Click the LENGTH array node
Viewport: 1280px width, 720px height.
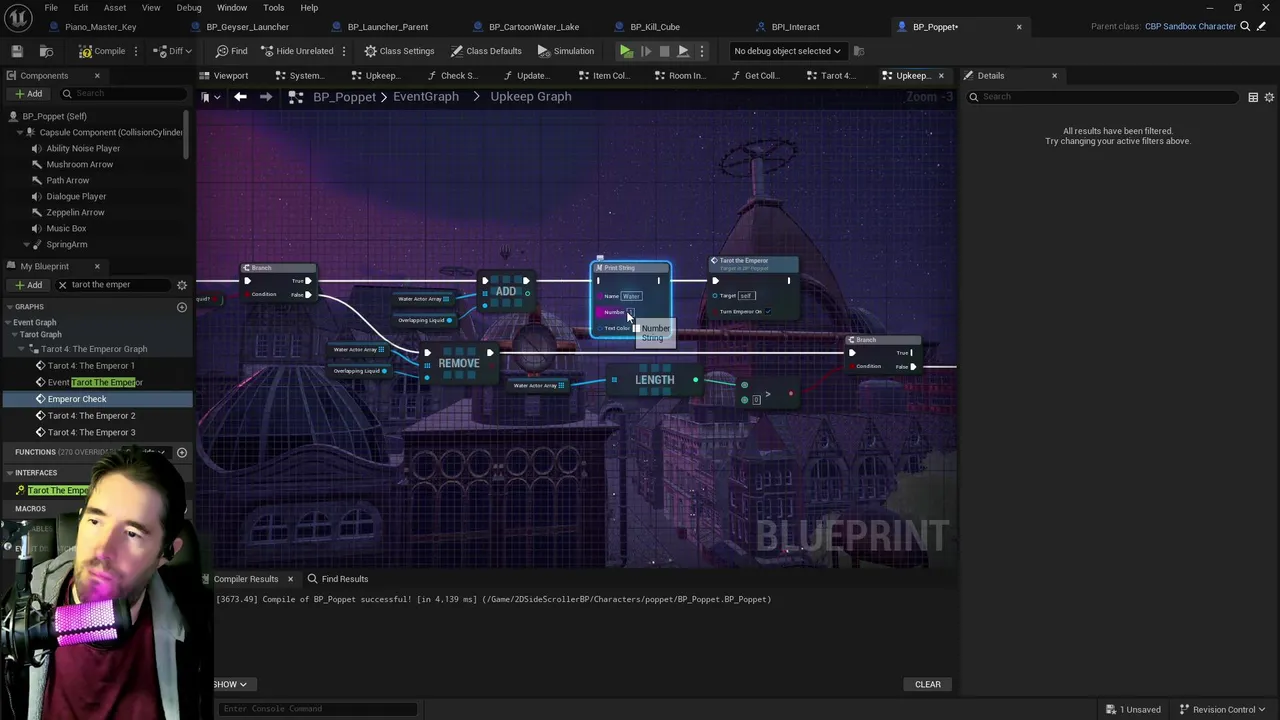click(x=655, y=380)
